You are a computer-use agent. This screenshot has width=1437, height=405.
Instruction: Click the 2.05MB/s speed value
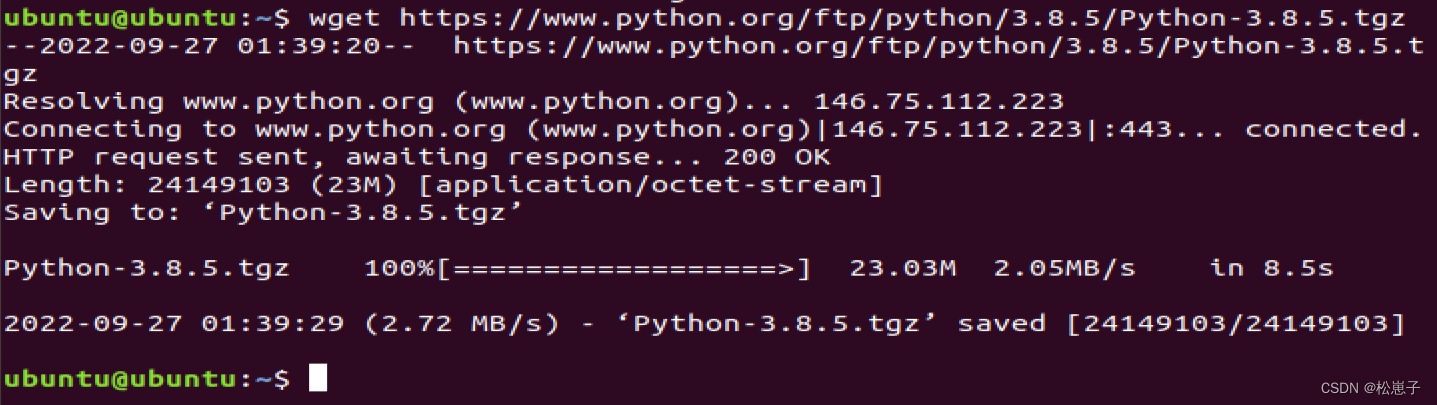(1064, 268)
